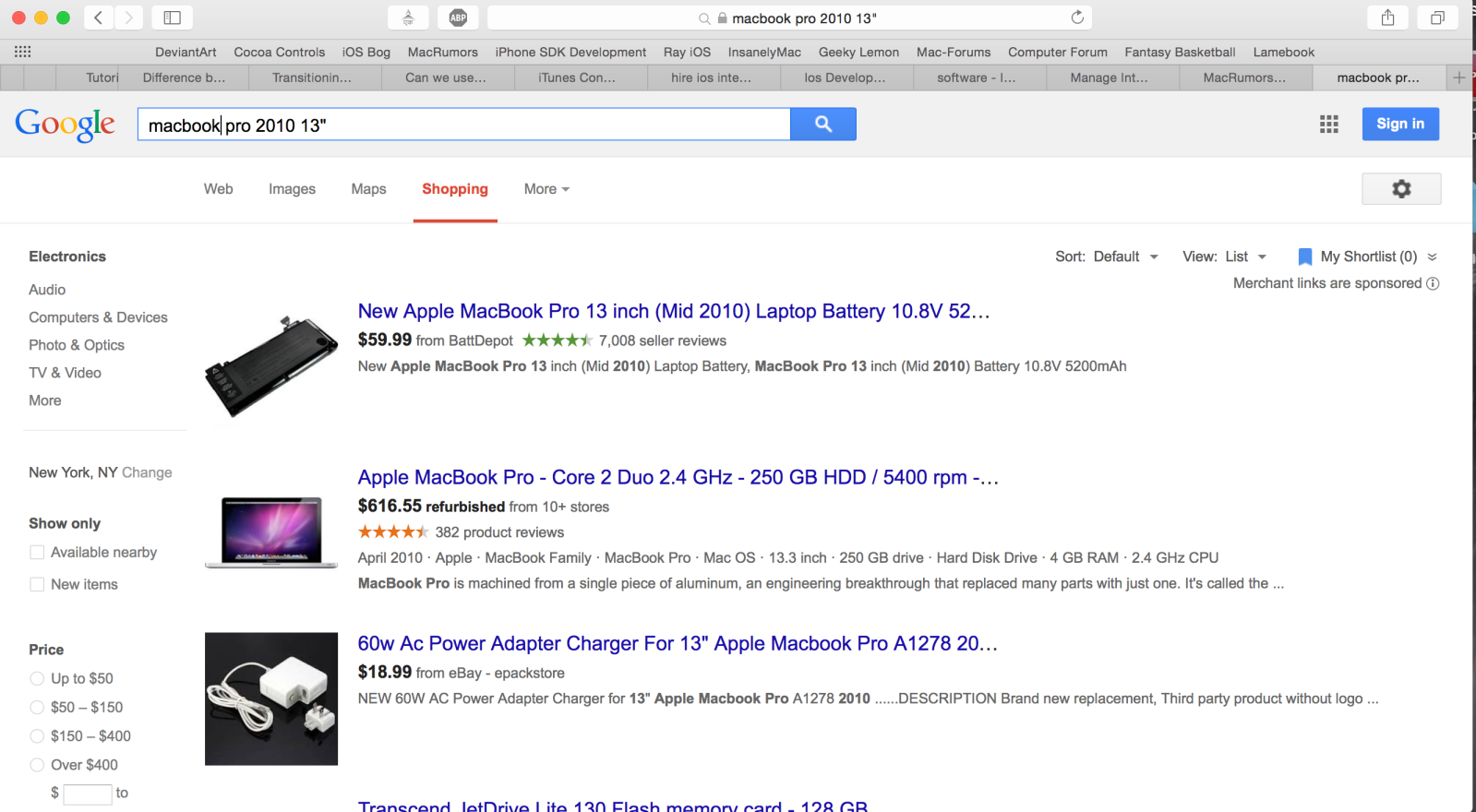Expand More electronics categories
The width and height of the screenshot is (1476, 812).
coord(45,400)
